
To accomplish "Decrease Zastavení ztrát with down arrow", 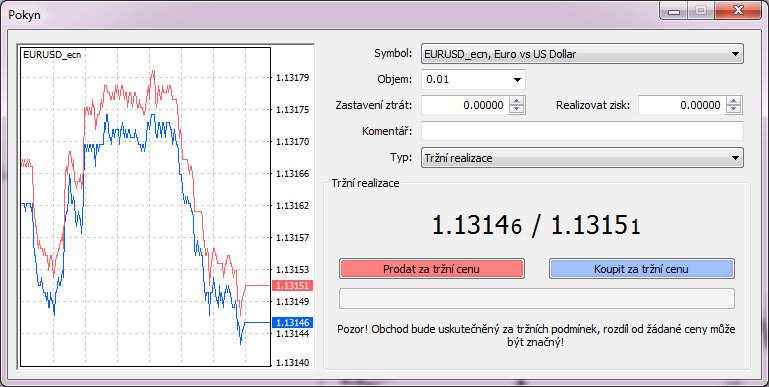I will [516, 109].
